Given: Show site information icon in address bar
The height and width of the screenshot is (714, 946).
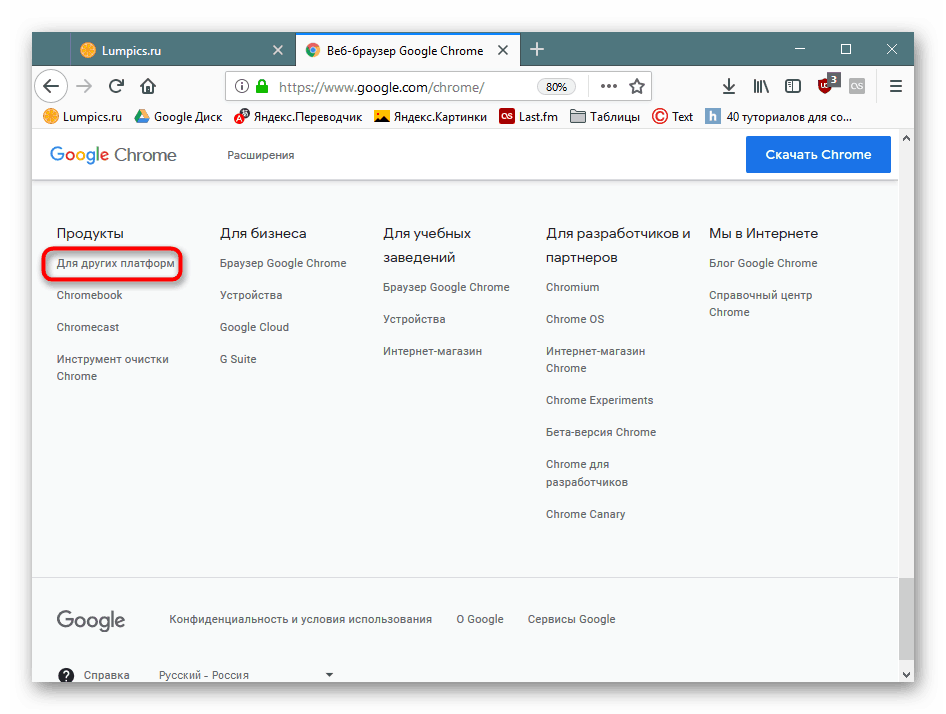Looking at the screenshot, I should coord(241,86).
